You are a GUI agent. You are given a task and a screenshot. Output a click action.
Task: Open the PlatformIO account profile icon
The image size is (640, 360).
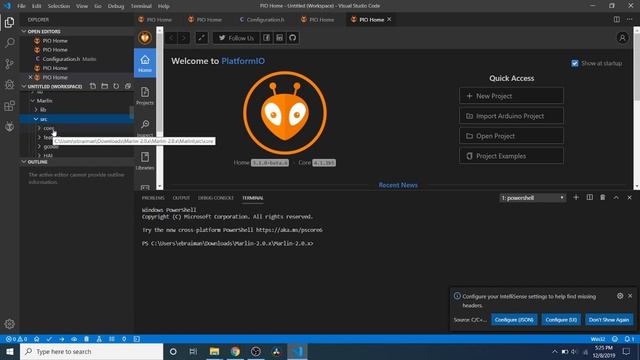[622, 38]
